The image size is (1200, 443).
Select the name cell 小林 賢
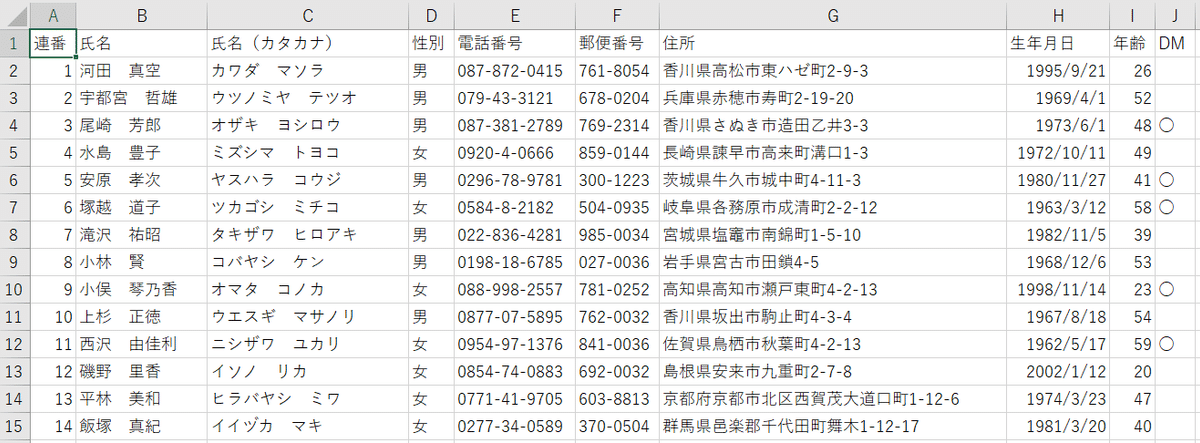click(x=142, y=262)
